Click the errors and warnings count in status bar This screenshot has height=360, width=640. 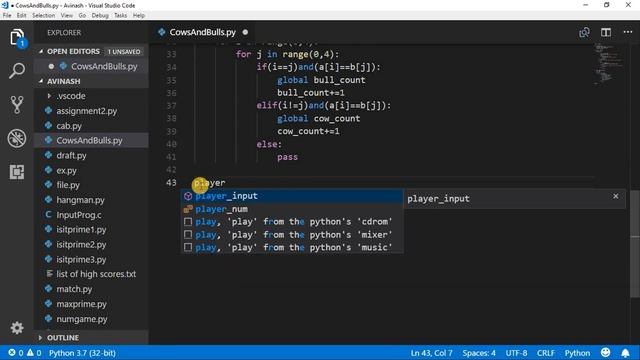pyautogui.click(x=25, y=353)
